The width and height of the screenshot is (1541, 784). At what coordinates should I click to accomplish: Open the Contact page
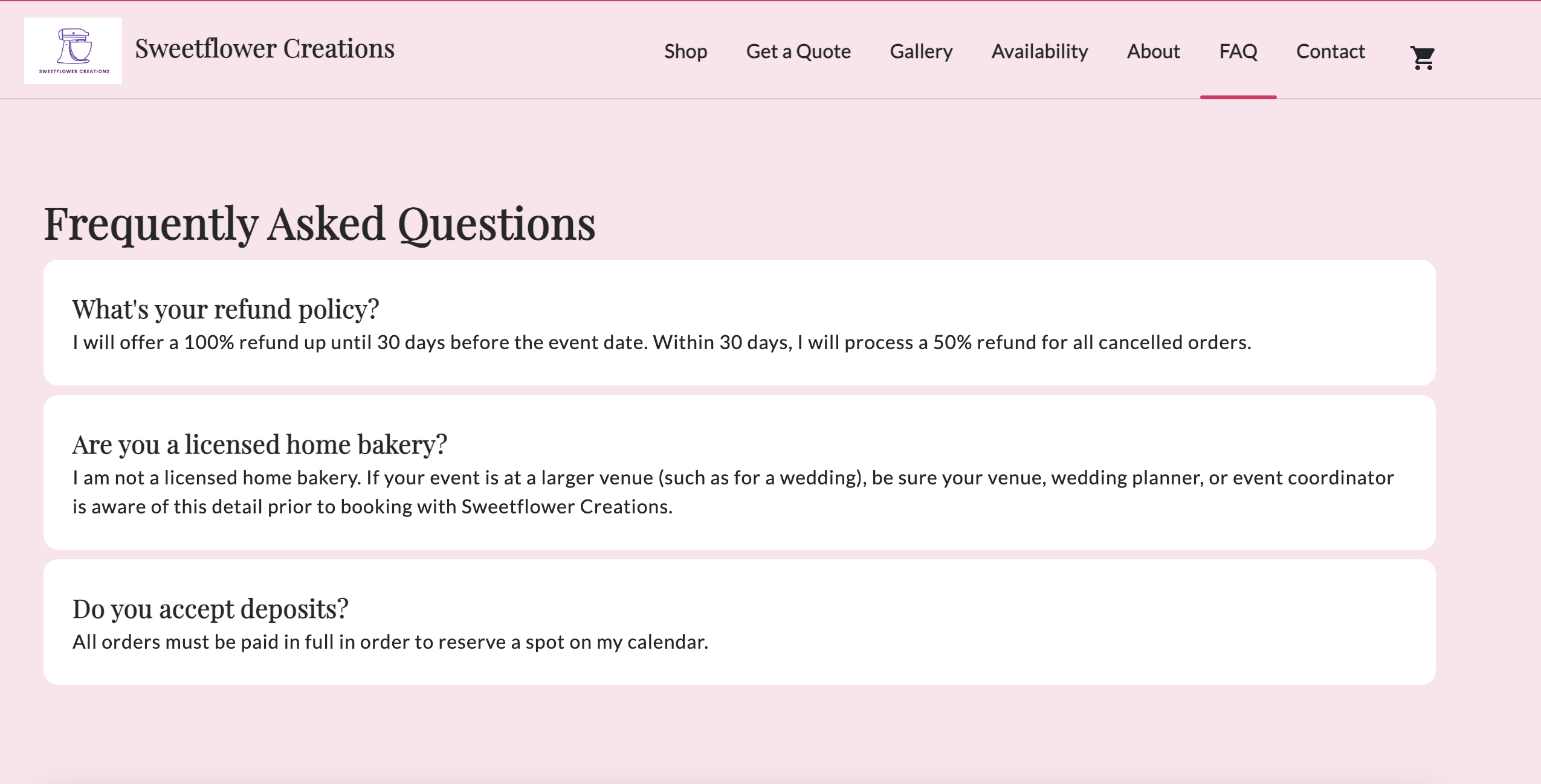click(1330, 51)
